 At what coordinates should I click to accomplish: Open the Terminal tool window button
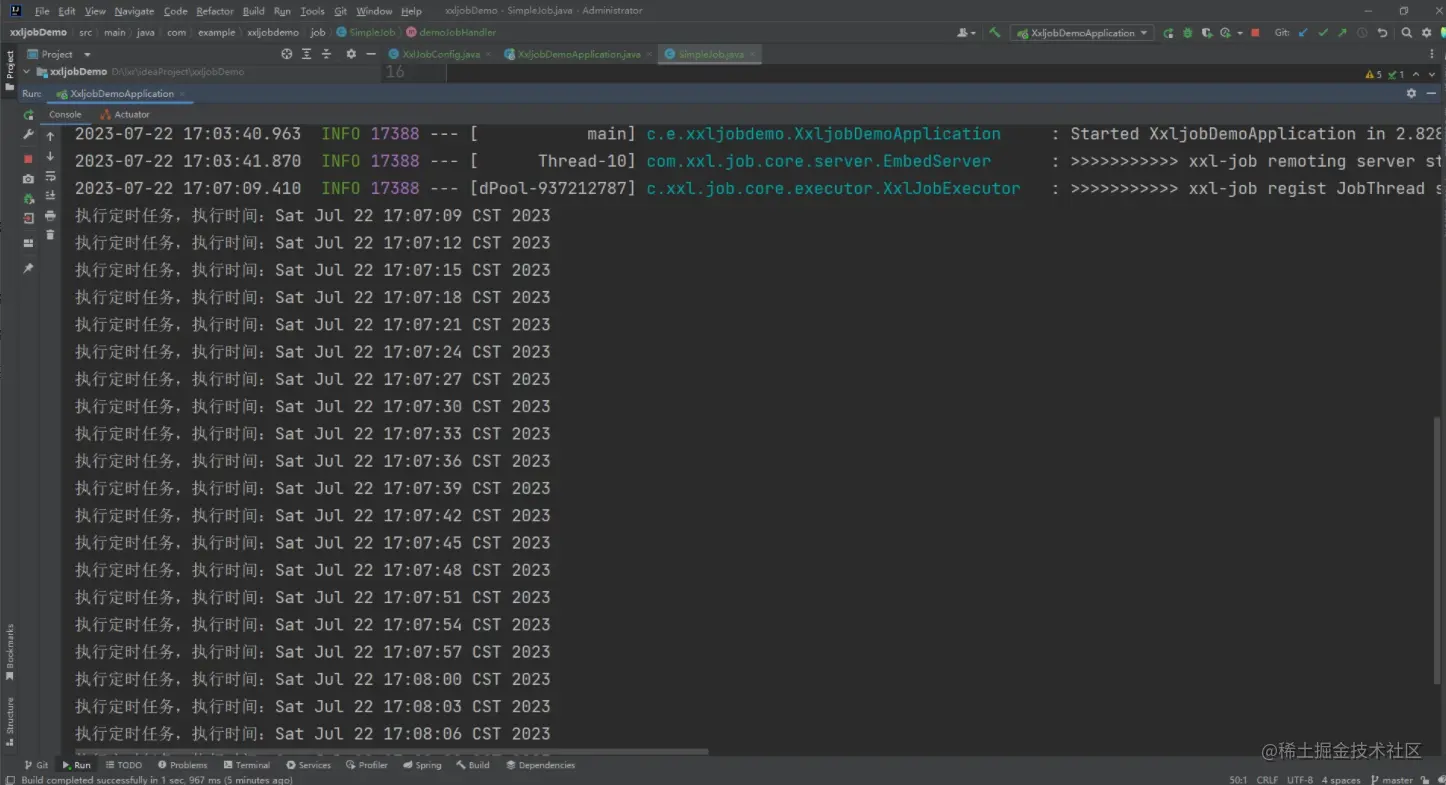tap(246, 765)
